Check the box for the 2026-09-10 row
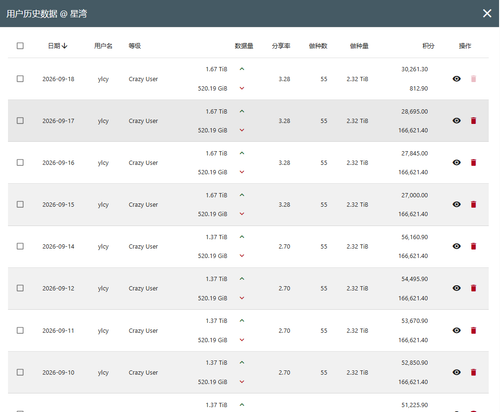 (x=20, y=372)
